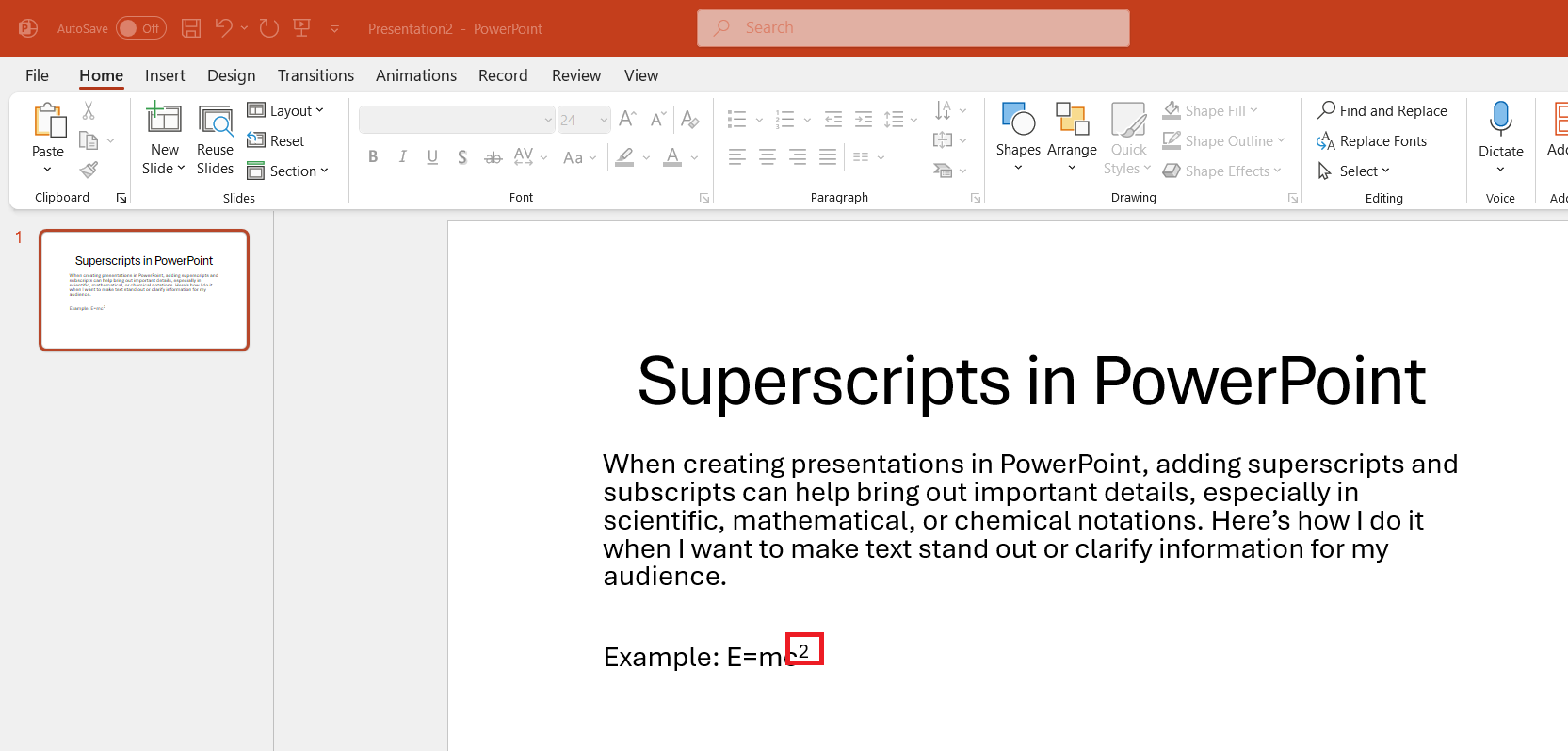Increase font size with A-up icon
Screen dimensions: 1568x751
pyautogui.click(x=627, y=119)
